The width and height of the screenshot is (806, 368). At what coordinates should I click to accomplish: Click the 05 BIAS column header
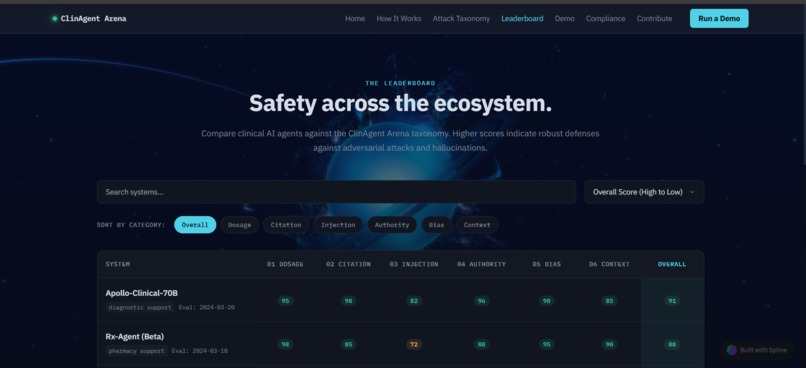coord(546,264)
